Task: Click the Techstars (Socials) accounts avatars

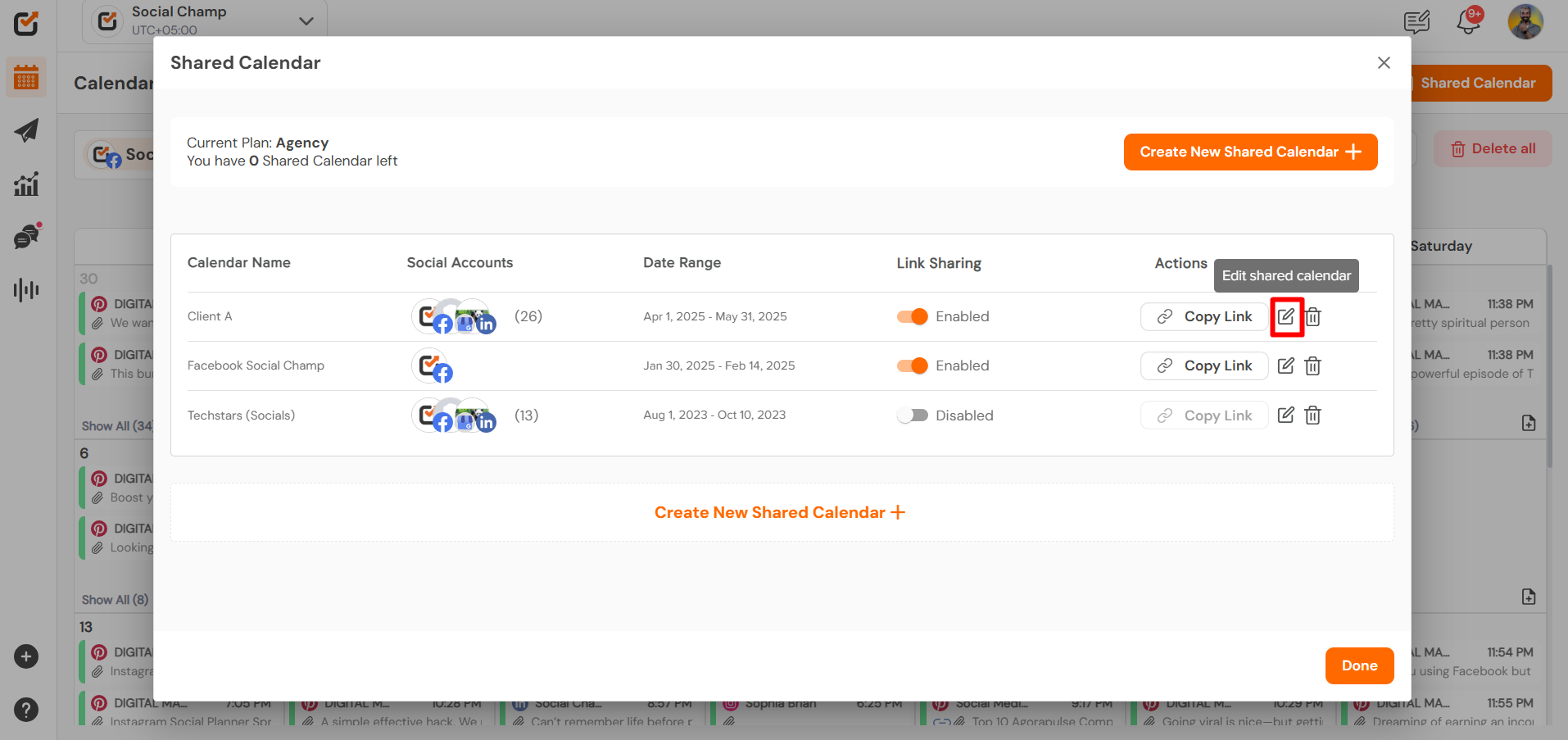Action: [454, 415]
